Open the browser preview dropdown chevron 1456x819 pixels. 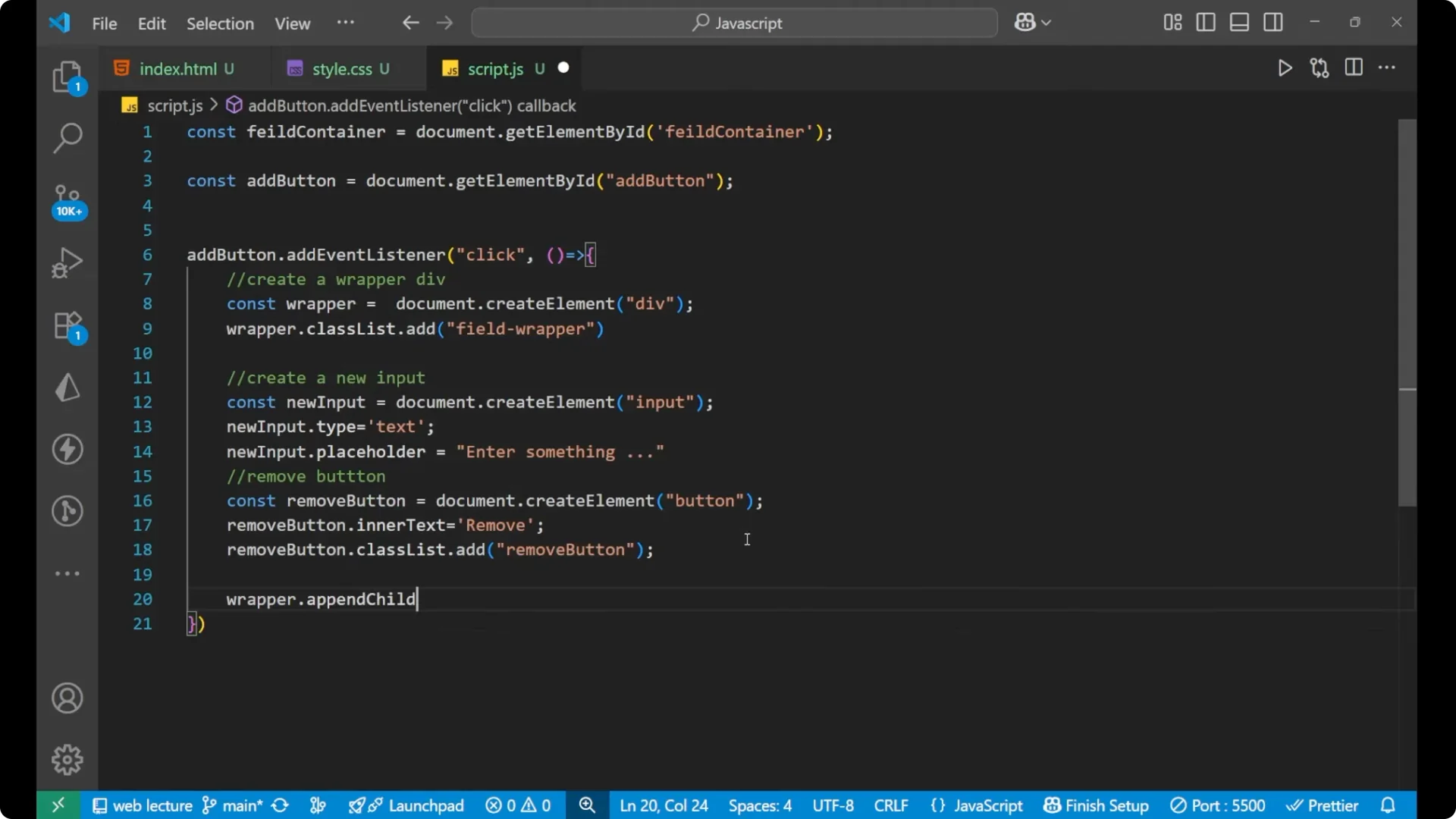1046,22
